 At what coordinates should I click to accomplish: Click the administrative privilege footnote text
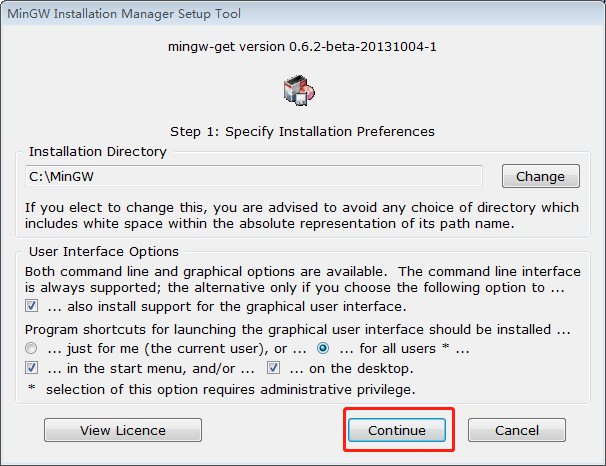(x=220, y=388)
